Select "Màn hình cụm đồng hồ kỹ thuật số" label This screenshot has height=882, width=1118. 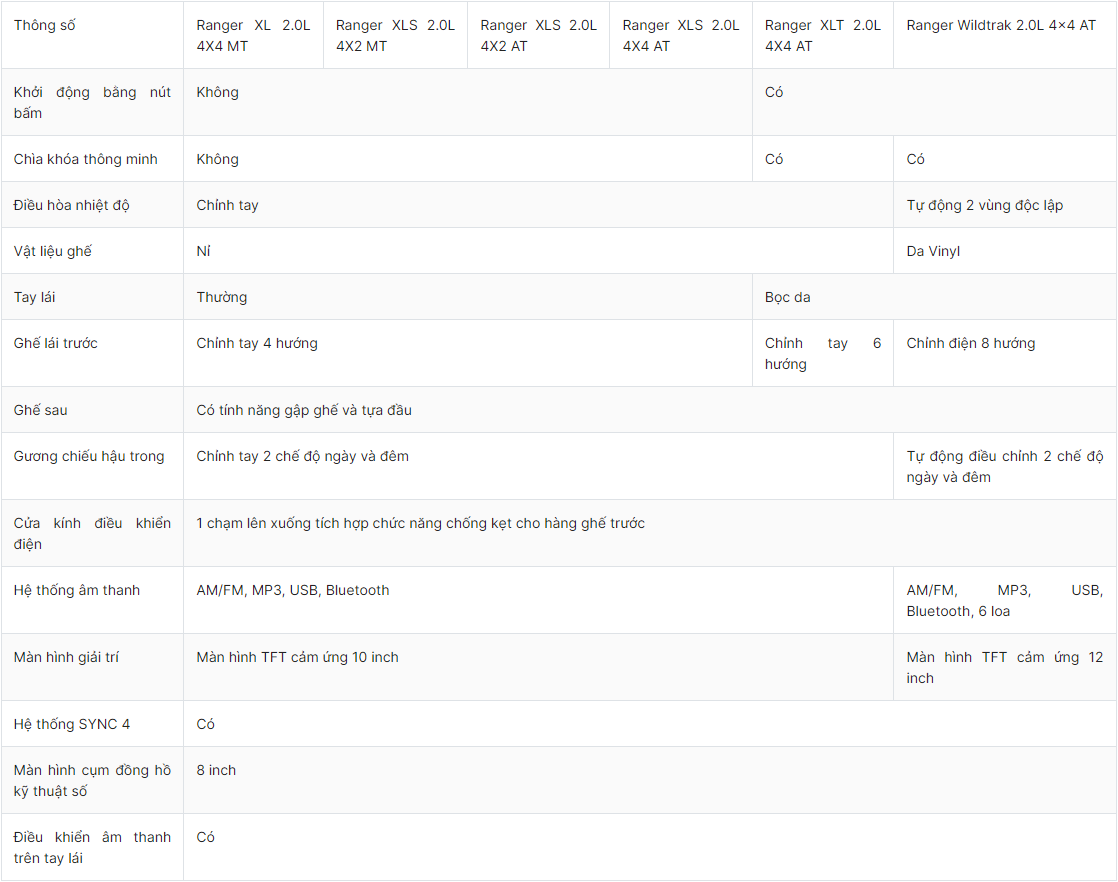[92, 781]
